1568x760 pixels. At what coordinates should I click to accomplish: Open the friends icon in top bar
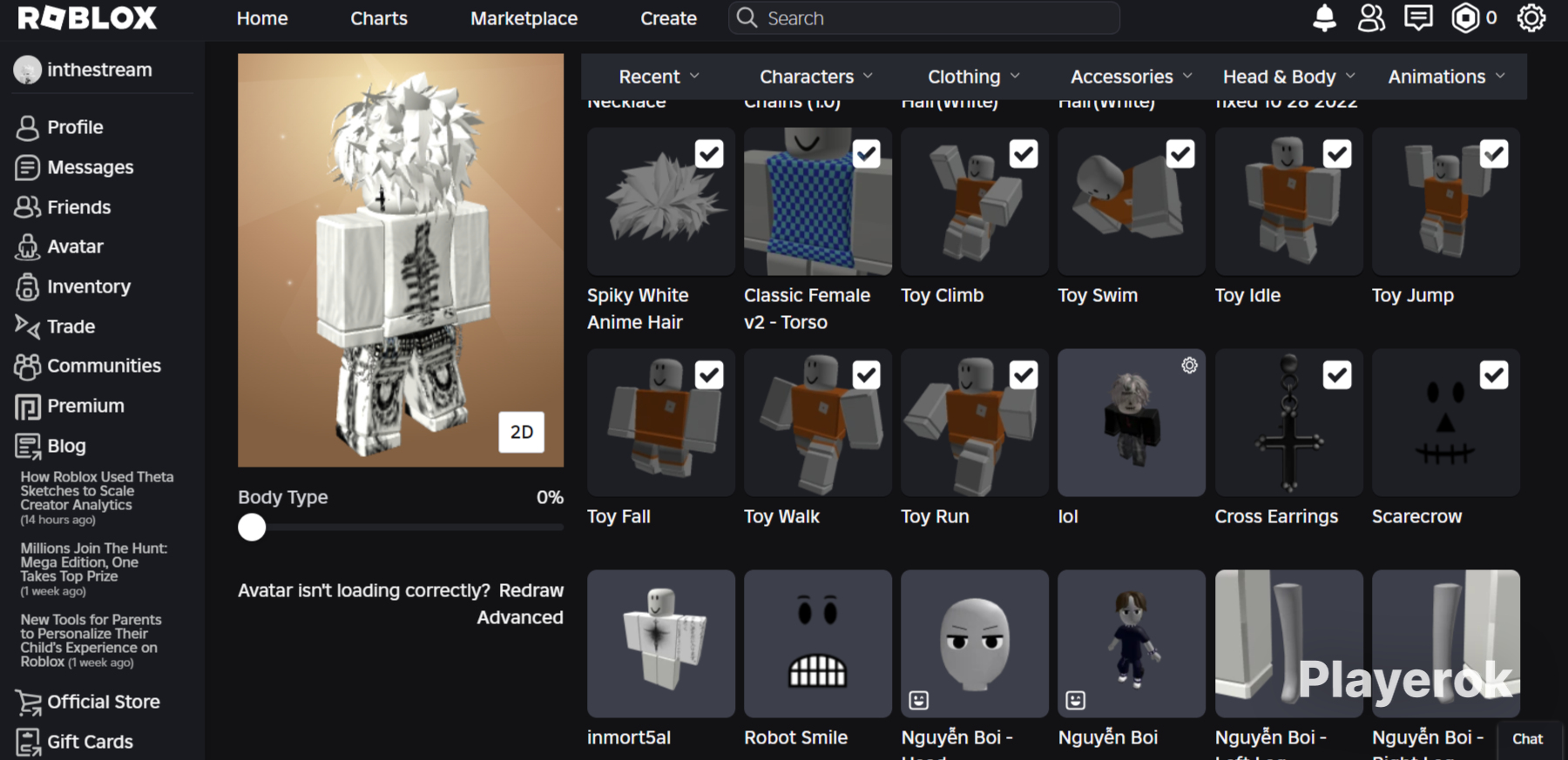pyautogui.click(x=1371, y=18)
